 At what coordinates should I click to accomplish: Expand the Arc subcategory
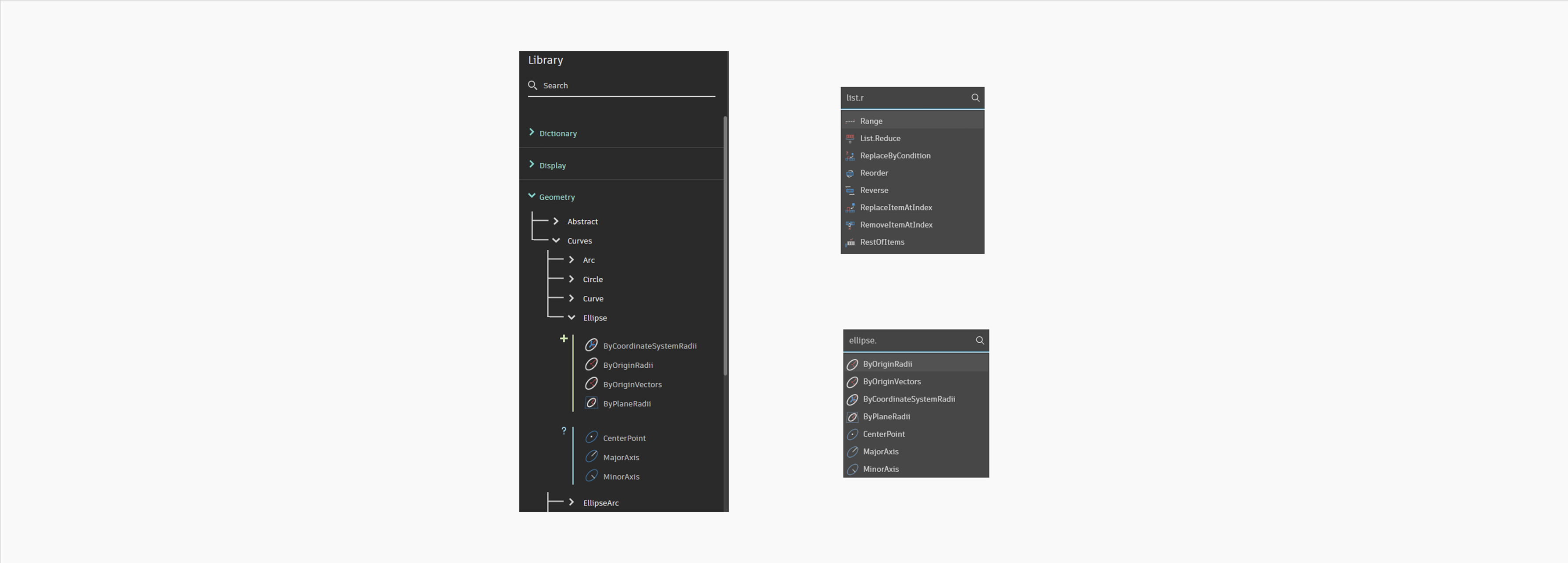571,260
